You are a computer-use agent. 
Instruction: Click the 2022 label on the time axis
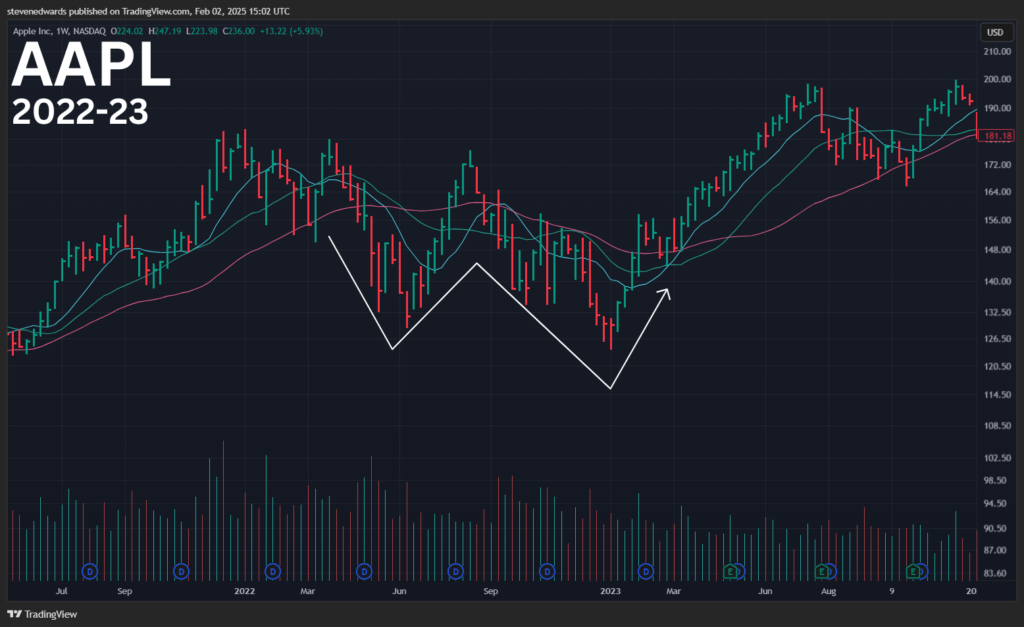point(244,591)
